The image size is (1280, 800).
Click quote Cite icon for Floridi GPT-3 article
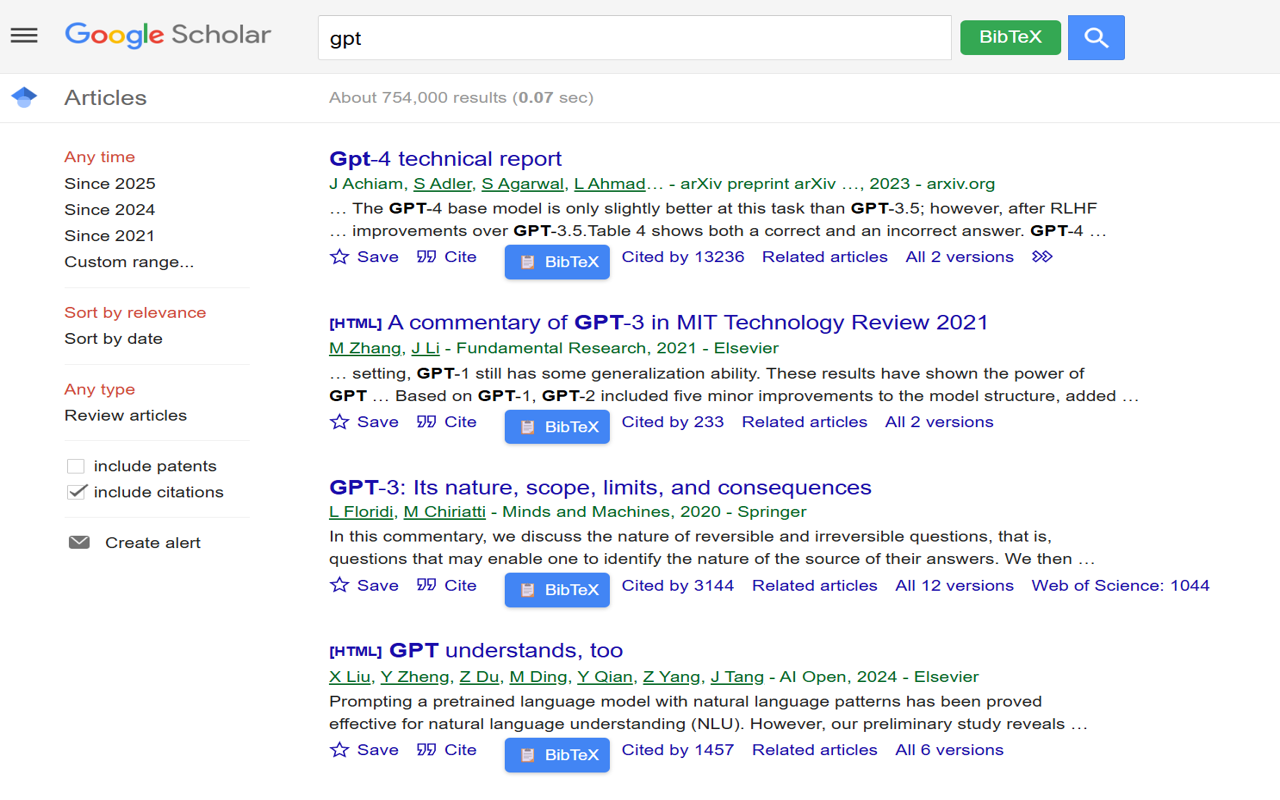click(x=427, y=586)
